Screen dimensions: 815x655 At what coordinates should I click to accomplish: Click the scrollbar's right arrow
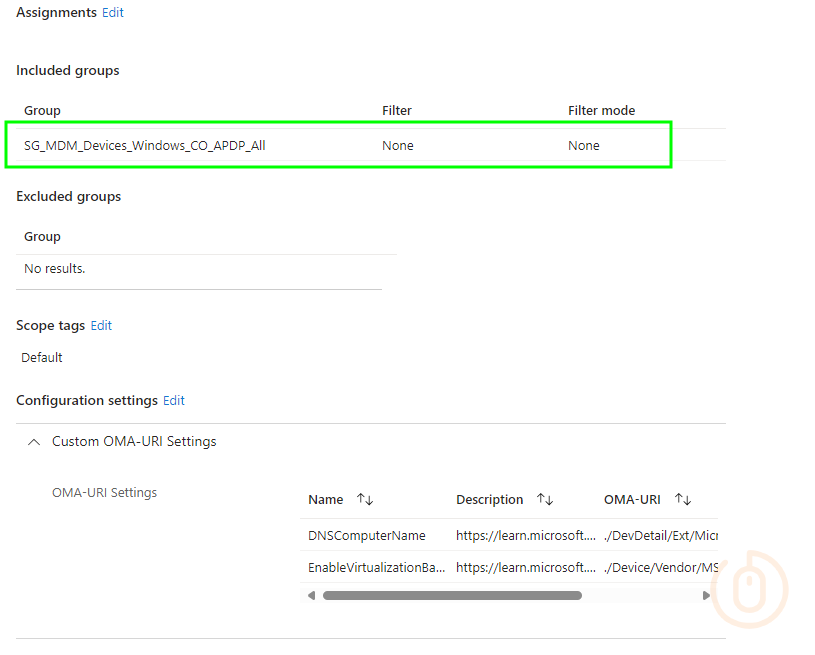706,595
